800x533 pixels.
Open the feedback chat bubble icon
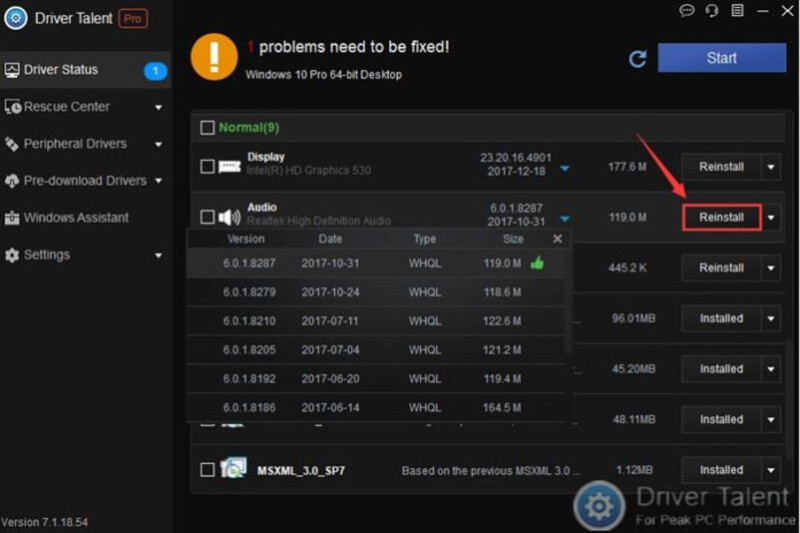point(687,10)
